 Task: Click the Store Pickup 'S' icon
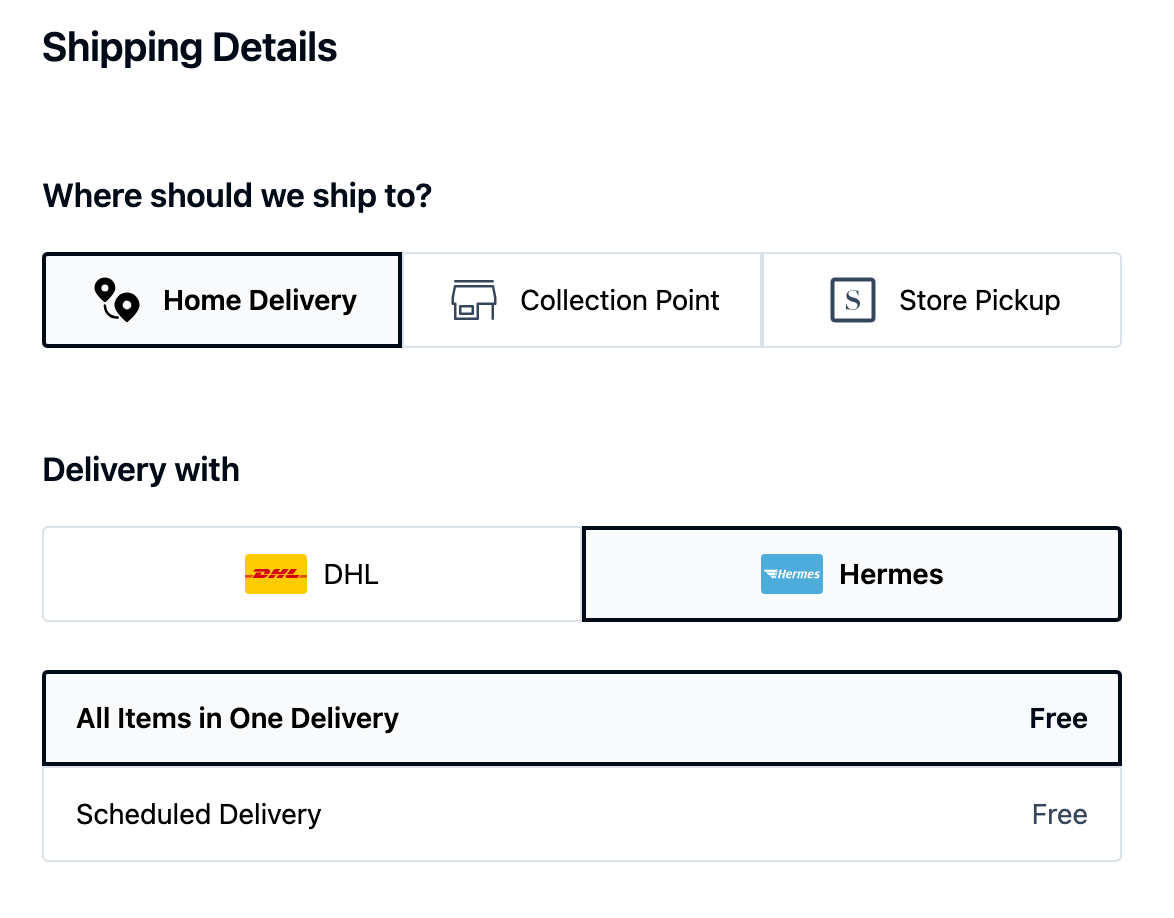tap(852, 300)
